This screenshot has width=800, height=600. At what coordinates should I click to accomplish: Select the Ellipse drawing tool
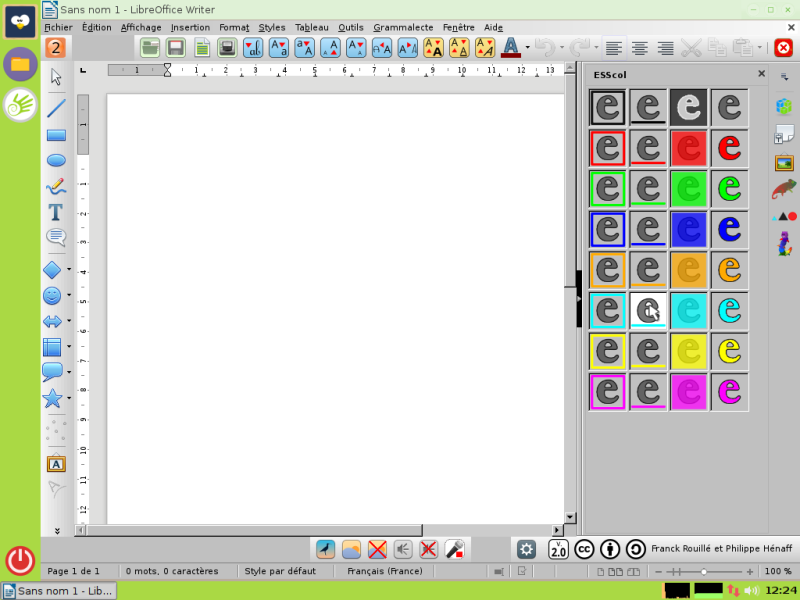[56, 160]
